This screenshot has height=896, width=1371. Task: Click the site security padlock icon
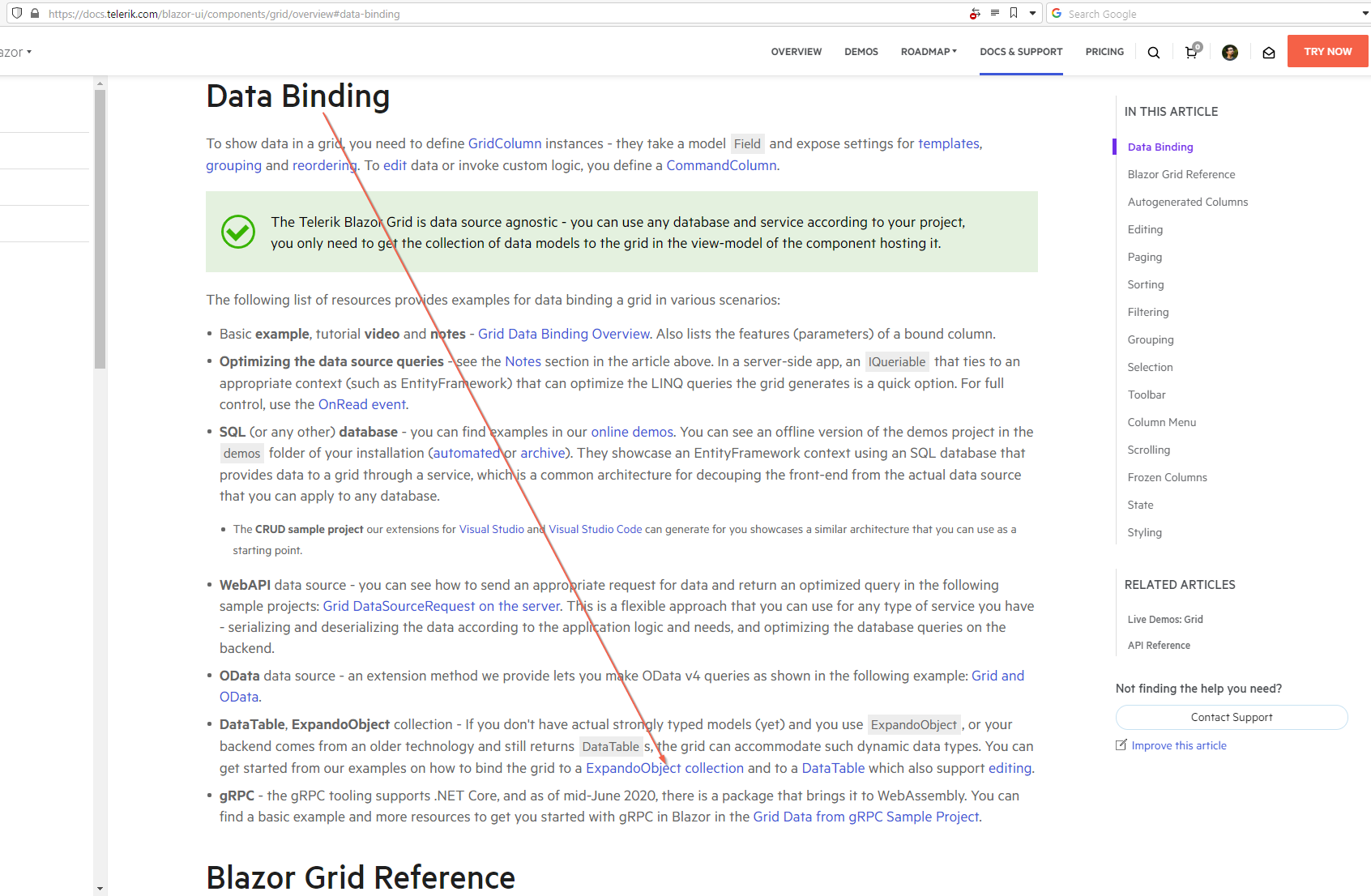click(35, 13)
